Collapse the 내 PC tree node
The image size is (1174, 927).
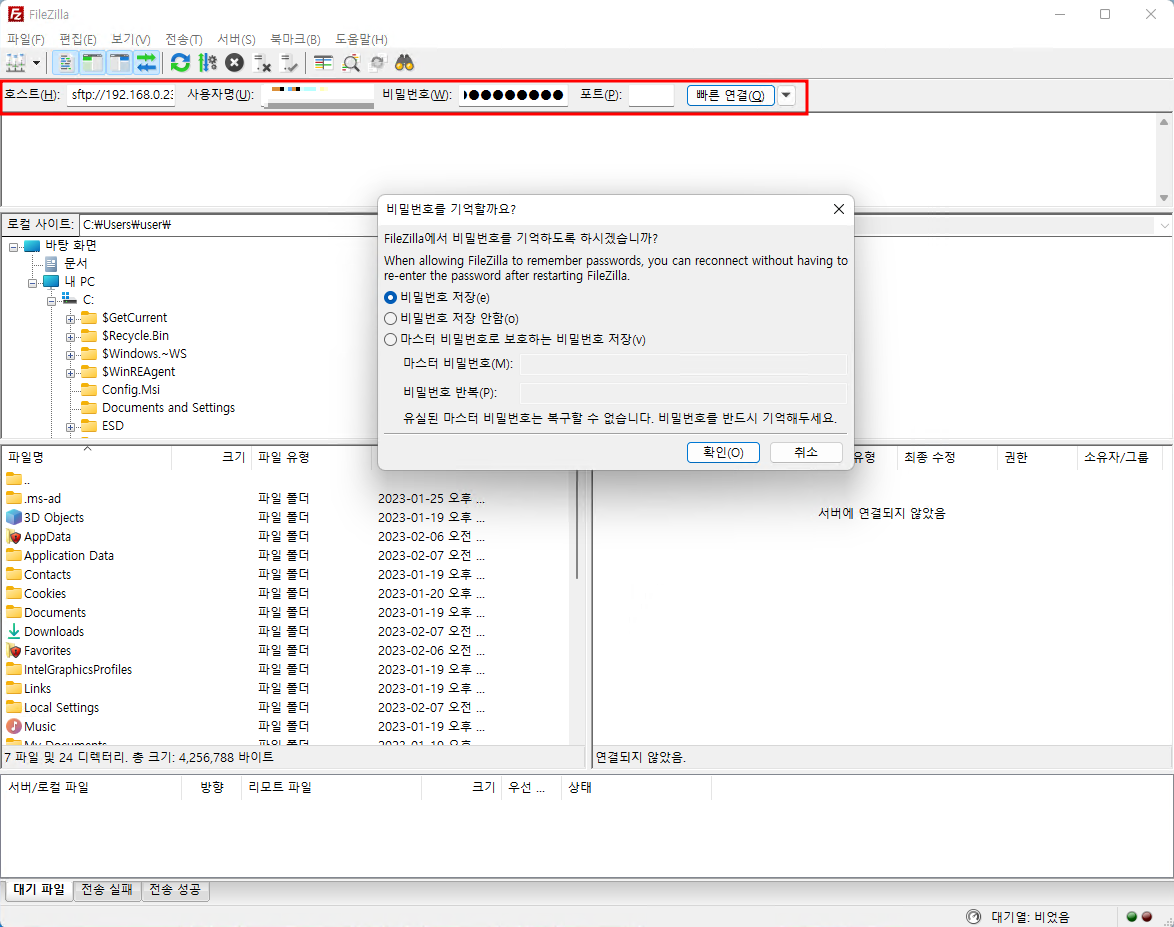[32, 283]
